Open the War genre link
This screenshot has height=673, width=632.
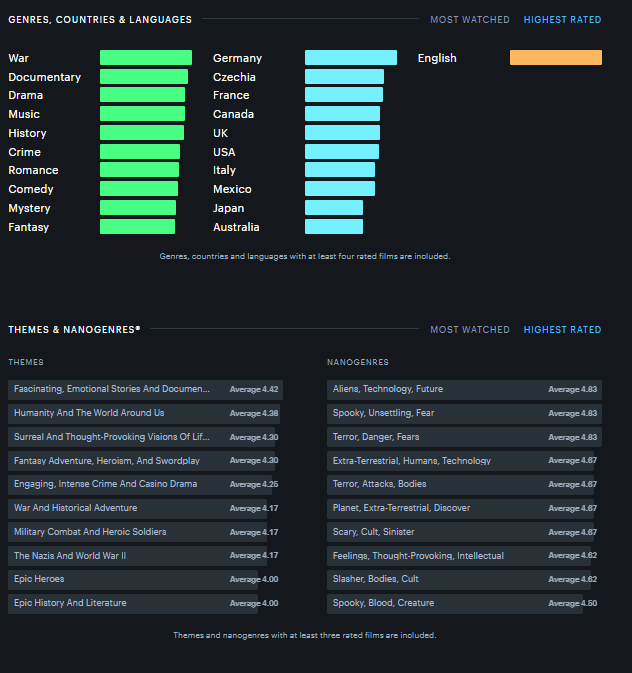19,58
